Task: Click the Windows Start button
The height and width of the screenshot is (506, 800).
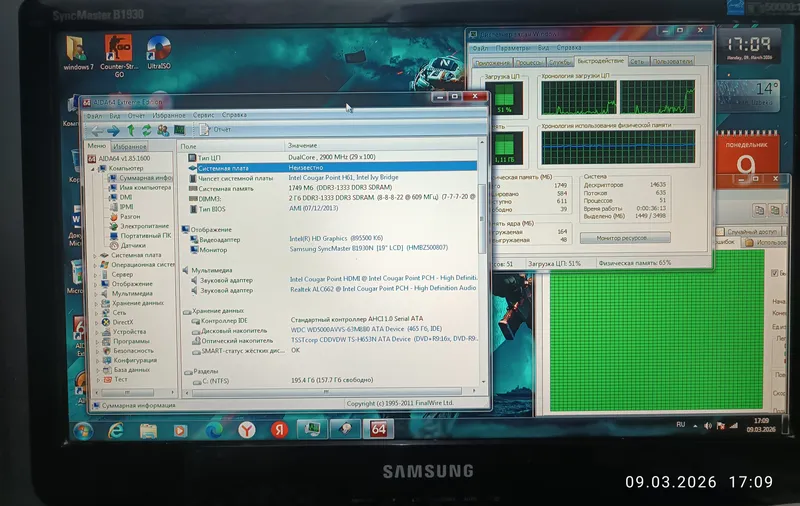Action: (x=84, y=431)
